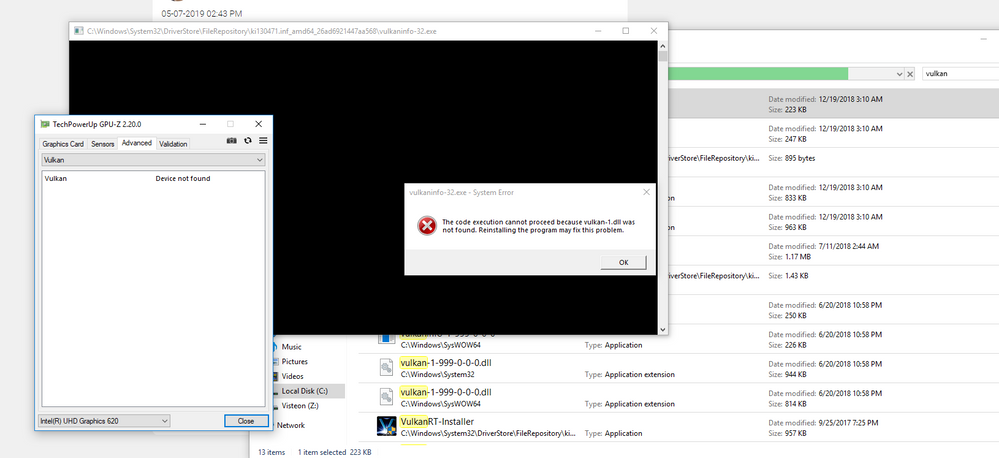Click the error message text about vulkan-1.dll
This screenshot has height=458, width=999.
click(x=538, y=226)
